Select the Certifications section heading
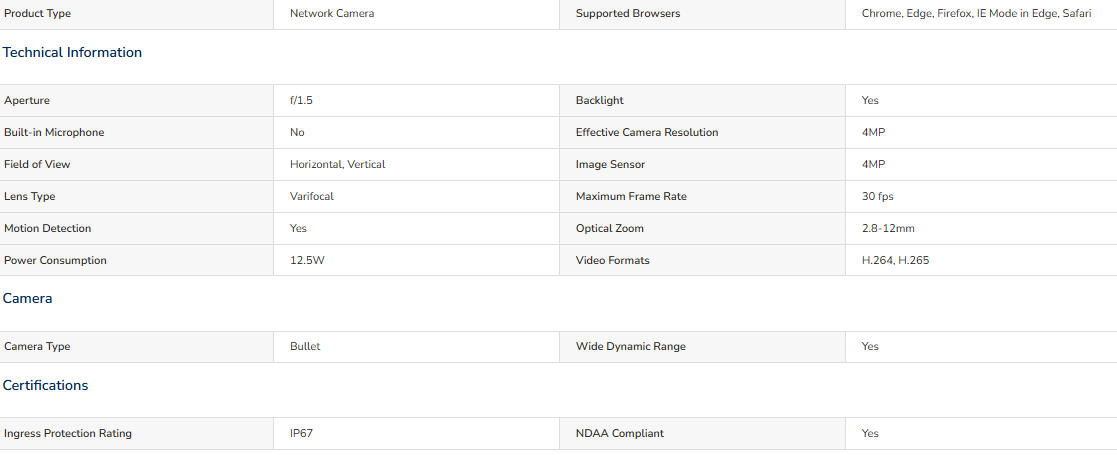 pyautogui.click(x=46, y=385)
